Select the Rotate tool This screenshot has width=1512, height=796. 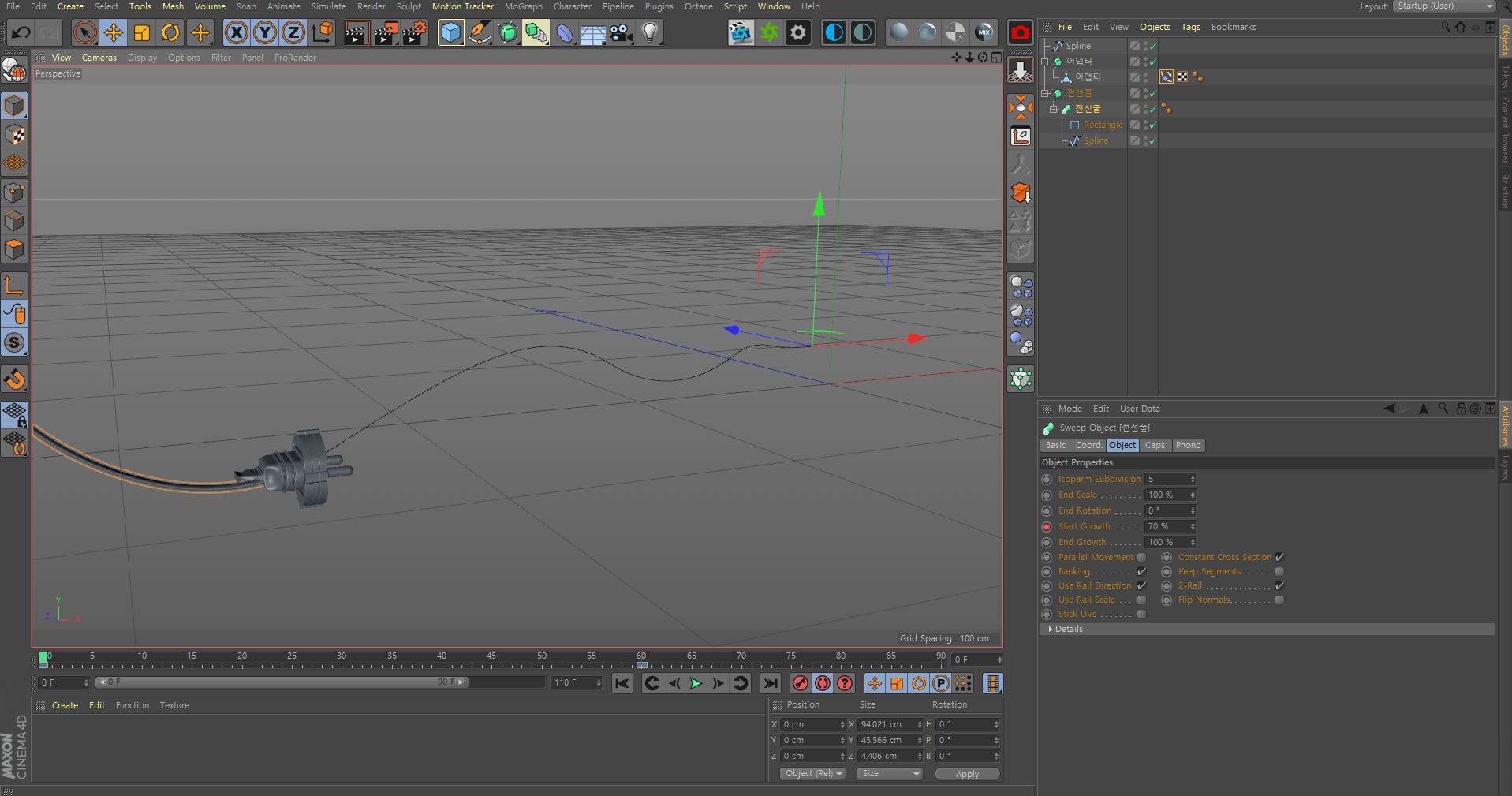pos(170,32)
